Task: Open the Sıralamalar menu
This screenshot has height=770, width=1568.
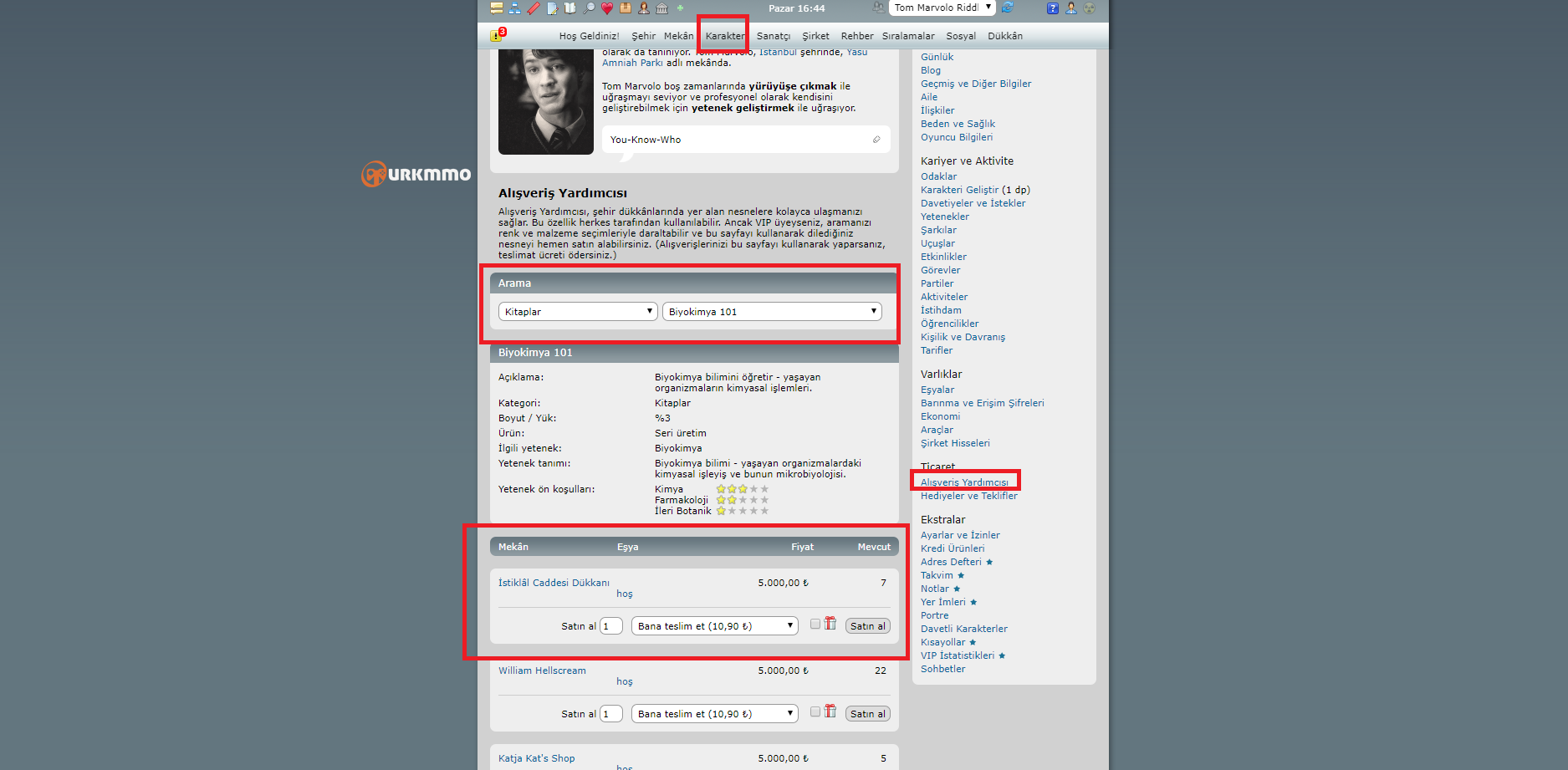Action: [x=908, y=36]
